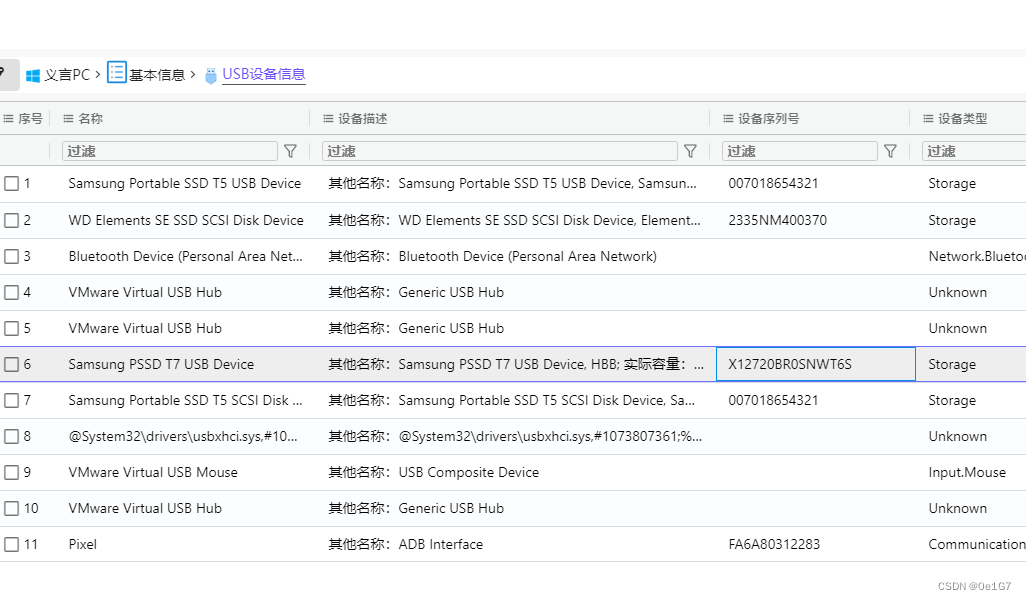Open the USB设备信息 breadcrumb link
Image resolution: width=1026 pixels, height=600 pixels.
pyautogui.click(x=264, y=74)
